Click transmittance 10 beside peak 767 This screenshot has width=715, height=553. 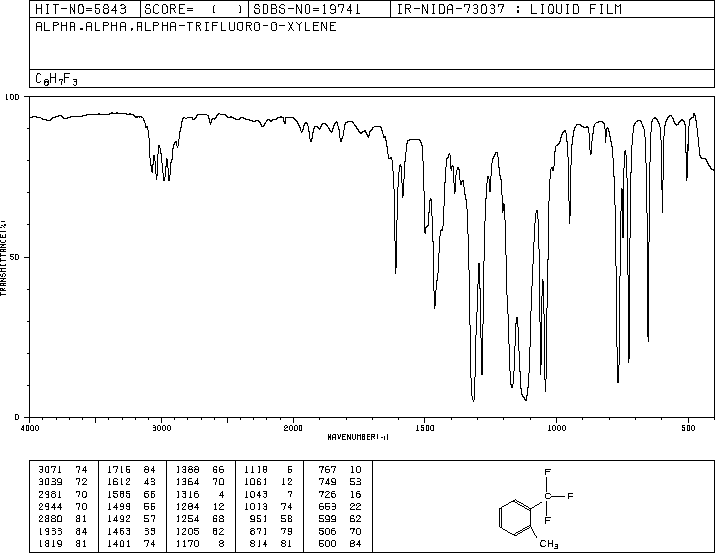point(355,469)
